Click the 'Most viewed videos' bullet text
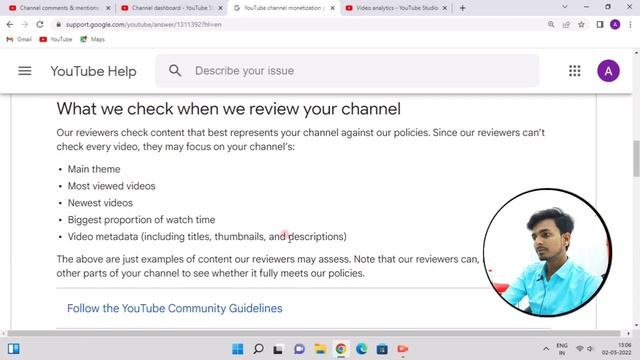This screenshot has width=640, height=360. point(111,186)
